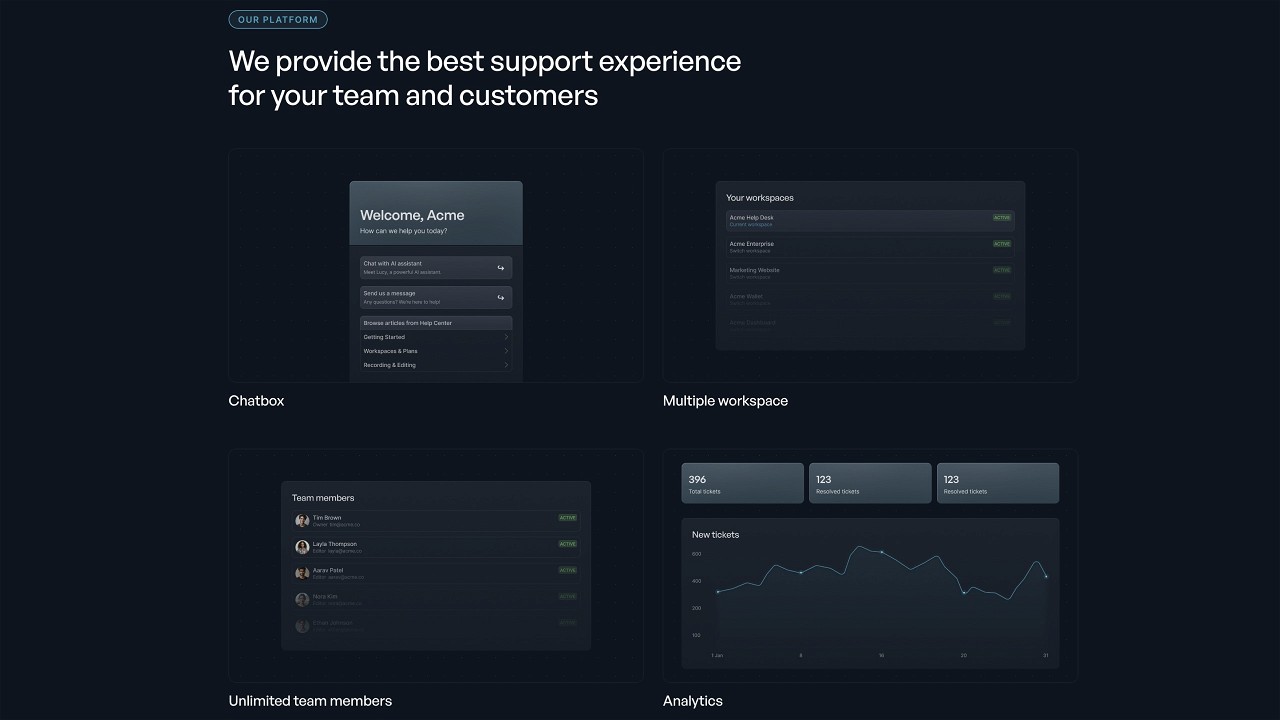The image size is (1280, 720).
Task: Switch to the Marketing Website workspace
Action: [x=870, y=273]
